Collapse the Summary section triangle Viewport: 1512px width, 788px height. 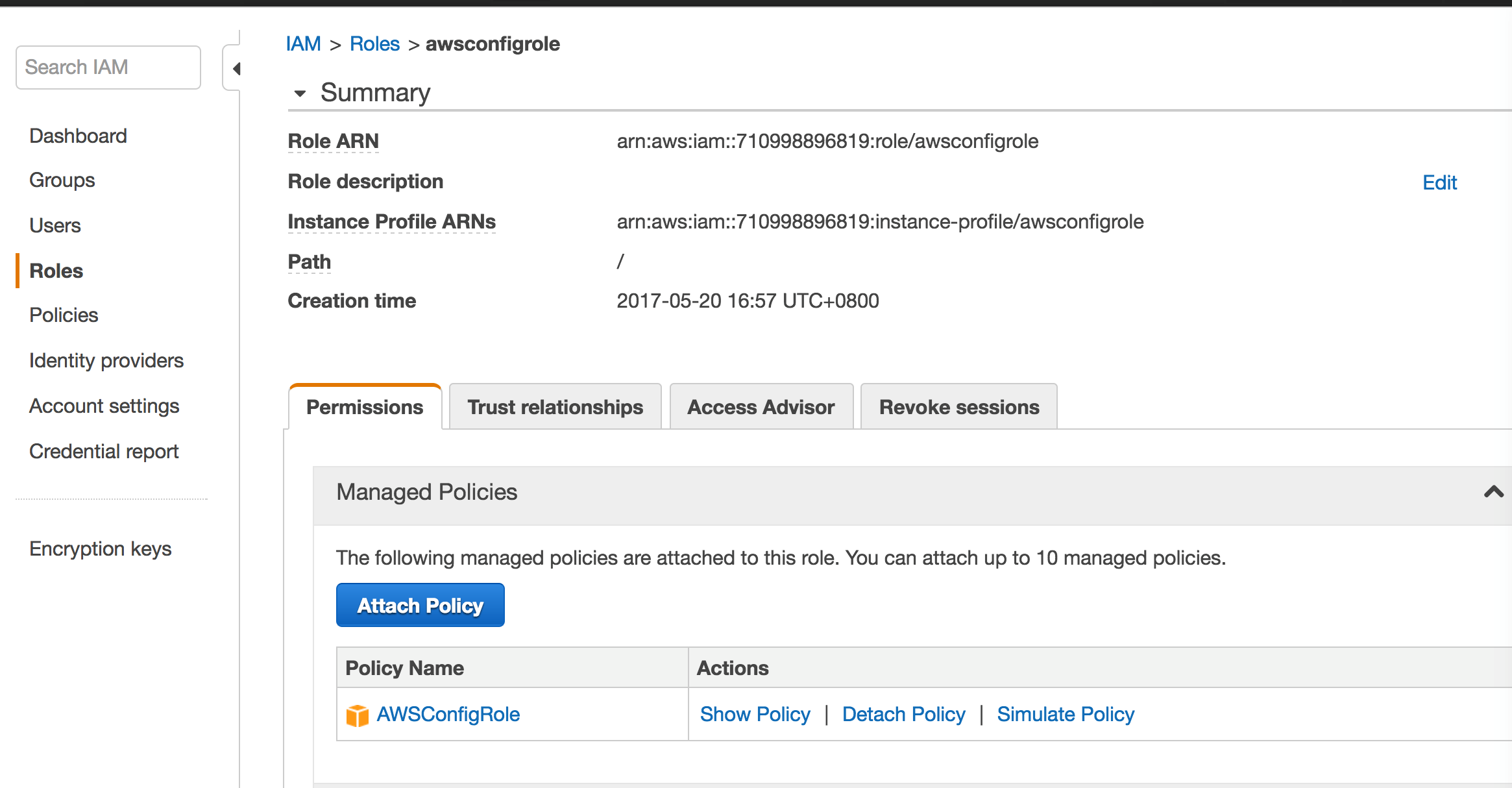(x=300, y=93)
